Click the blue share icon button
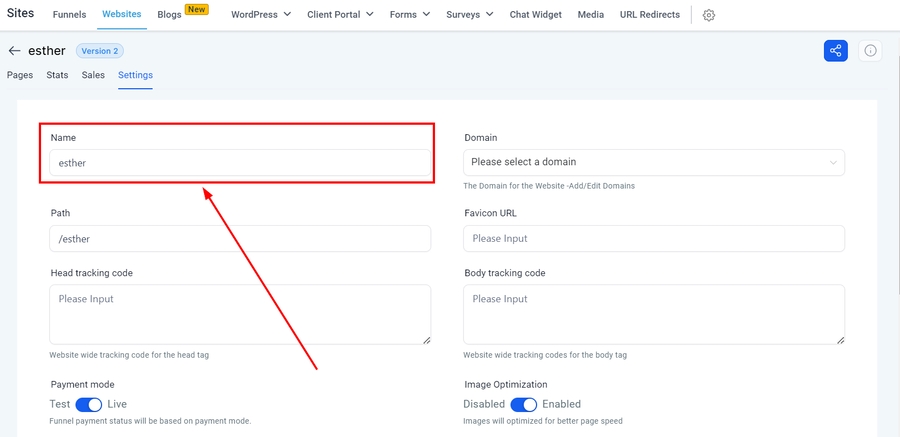 click(835, 51)
